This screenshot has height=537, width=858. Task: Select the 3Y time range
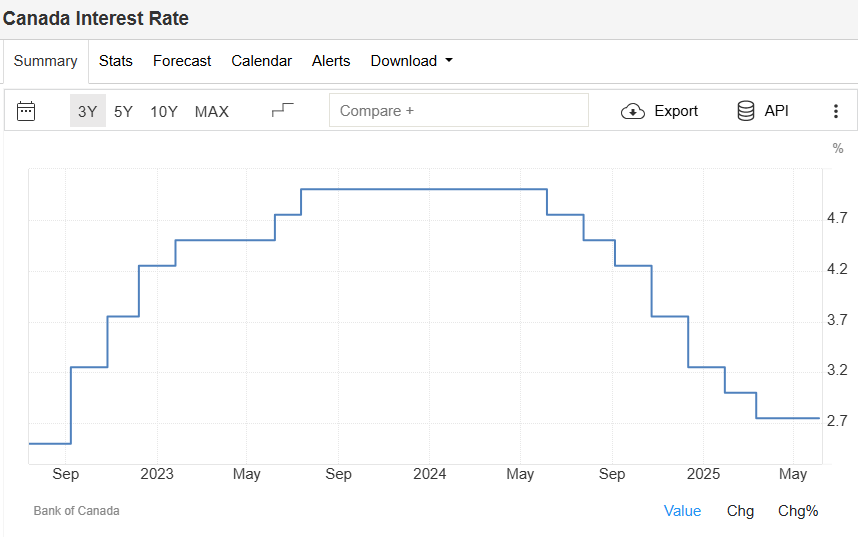(x=88, y=111)
